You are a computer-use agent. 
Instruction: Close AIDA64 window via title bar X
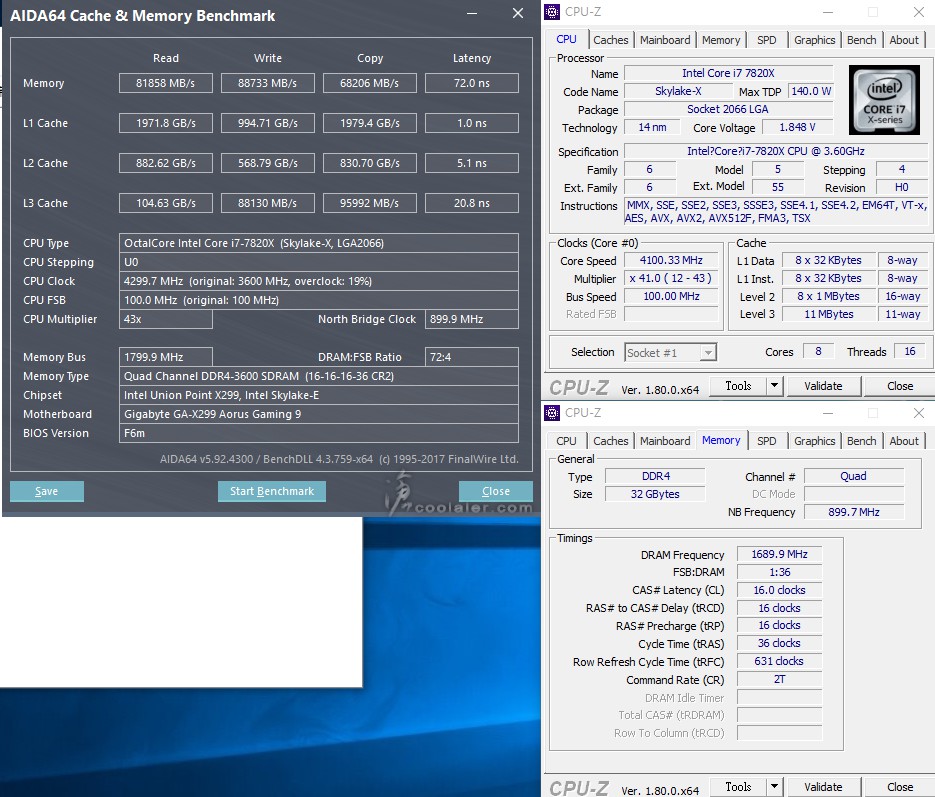click(x=518, y=13)
